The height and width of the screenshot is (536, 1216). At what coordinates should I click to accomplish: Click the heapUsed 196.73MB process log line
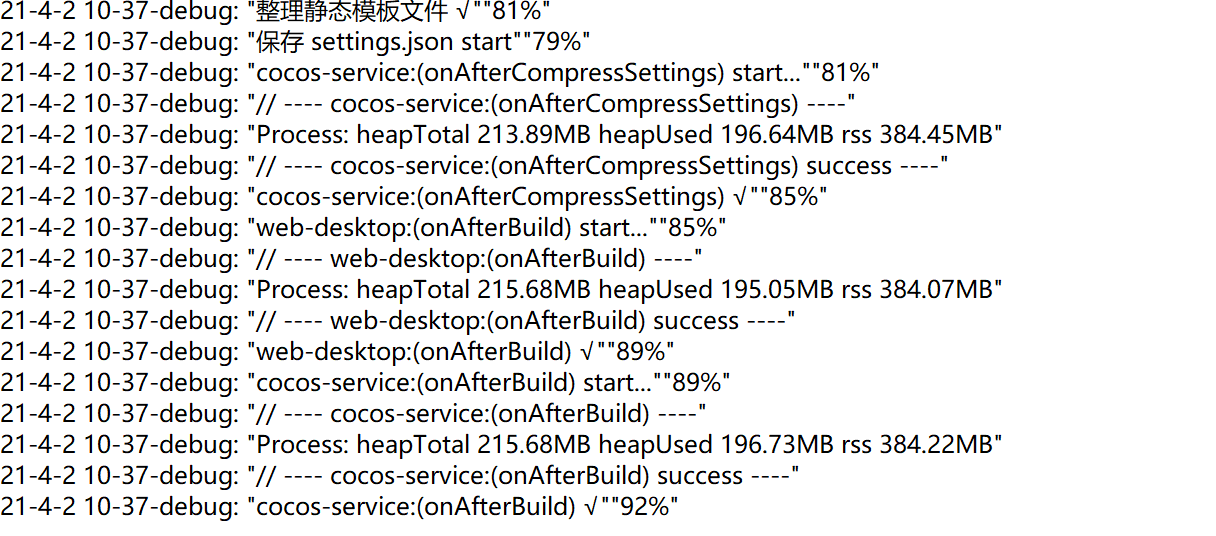[x=500, y=445]
